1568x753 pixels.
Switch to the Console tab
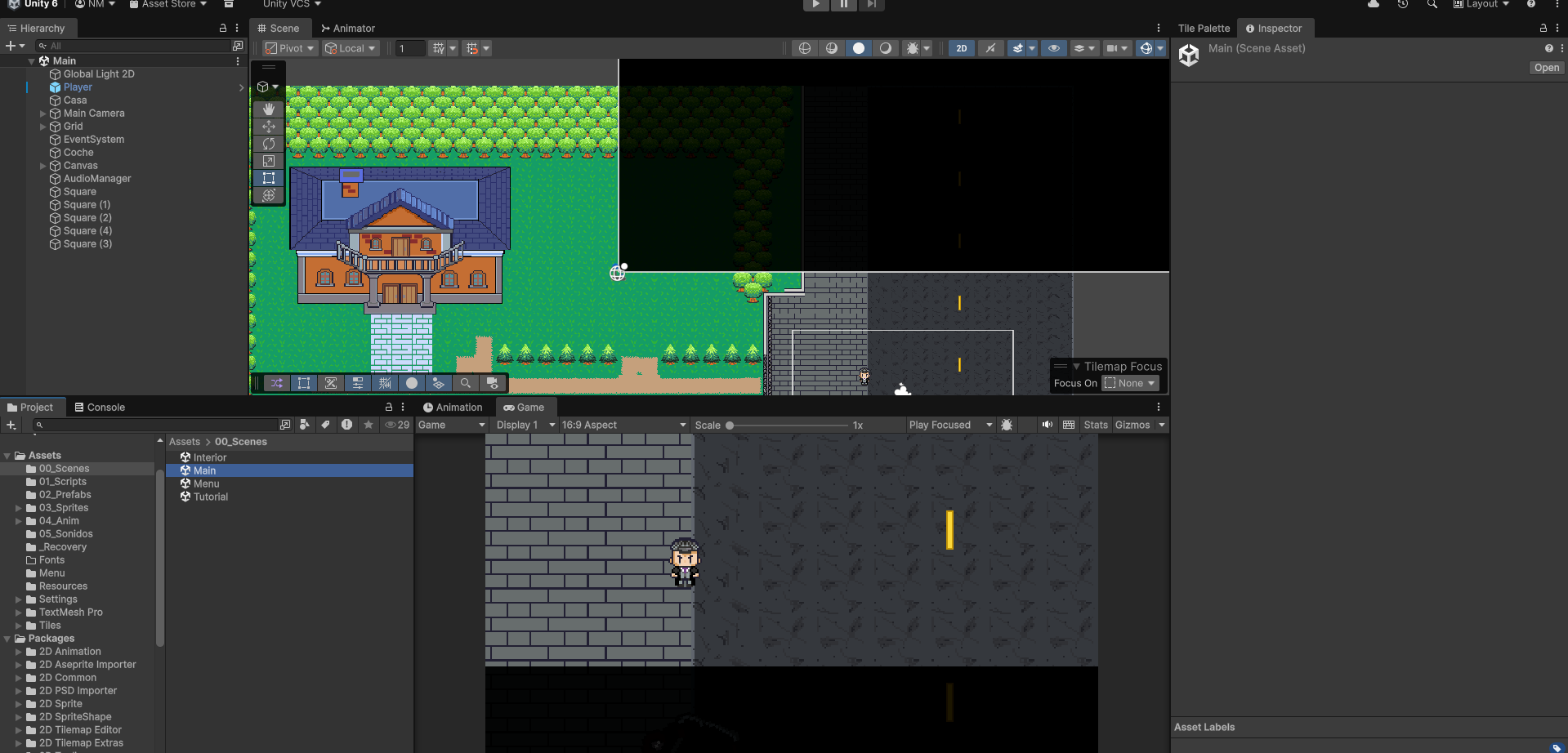(x=100, y=407)
